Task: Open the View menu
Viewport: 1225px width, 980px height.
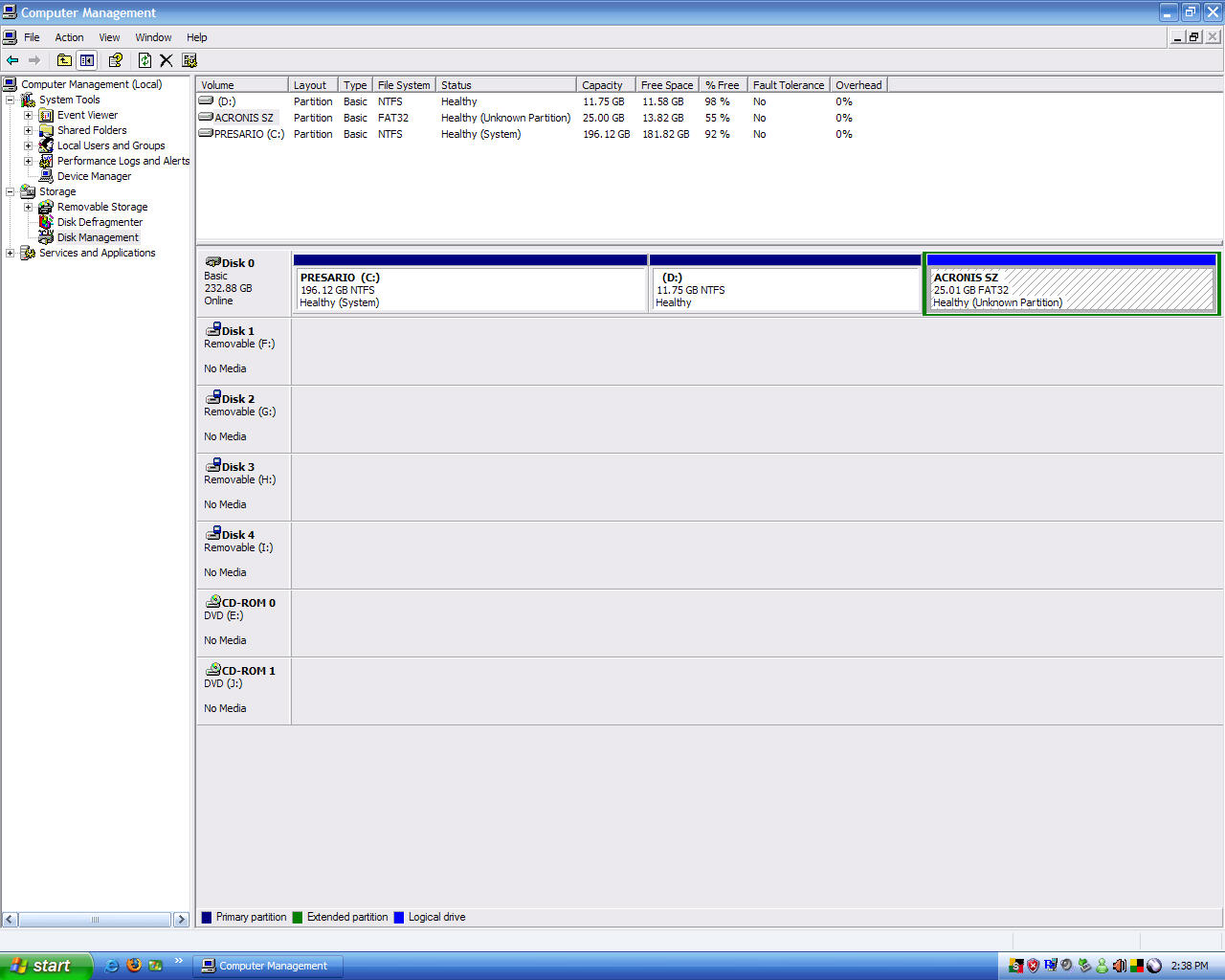Action: [x=109, y=37]
